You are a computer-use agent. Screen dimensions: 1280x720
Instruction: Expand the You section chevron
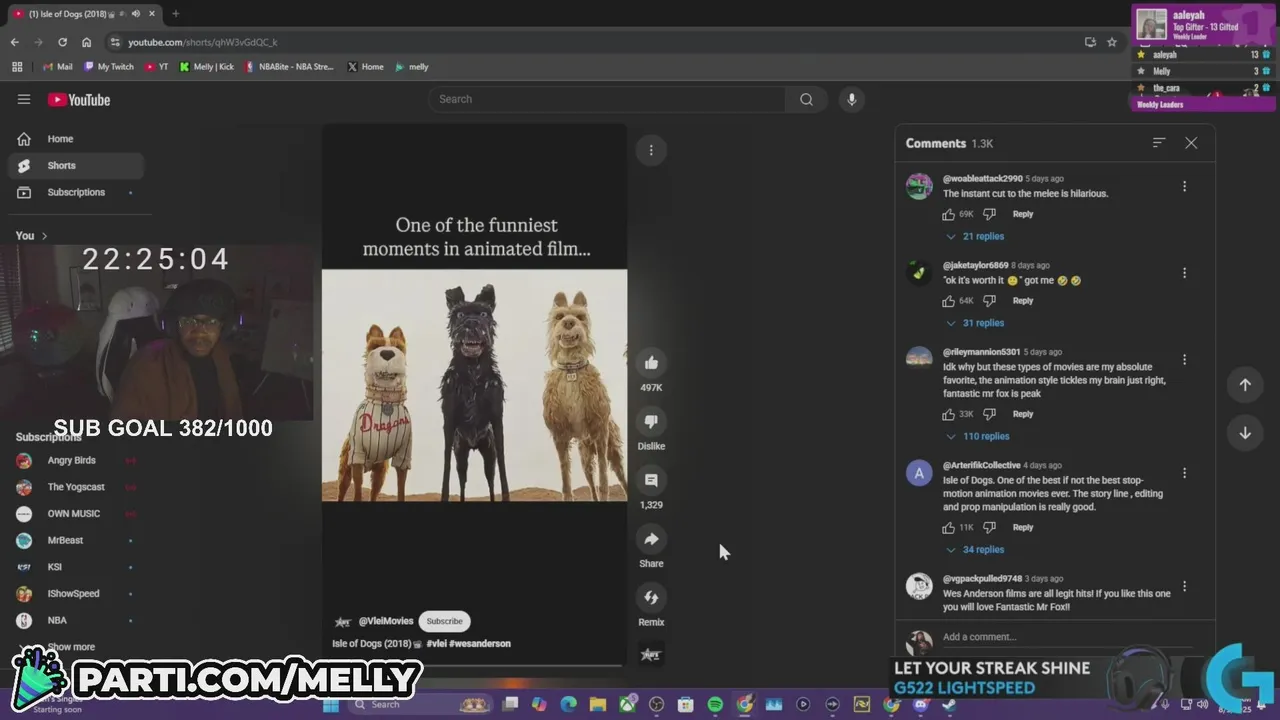click(43, 236)
